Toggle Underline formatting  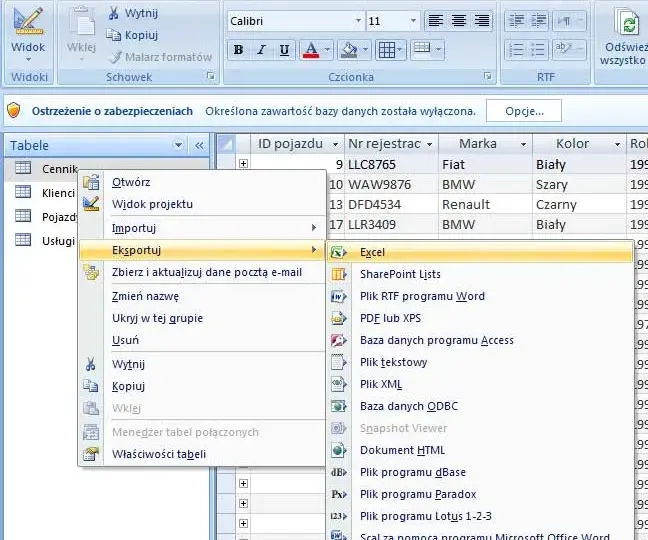click(x=284, y=50)
